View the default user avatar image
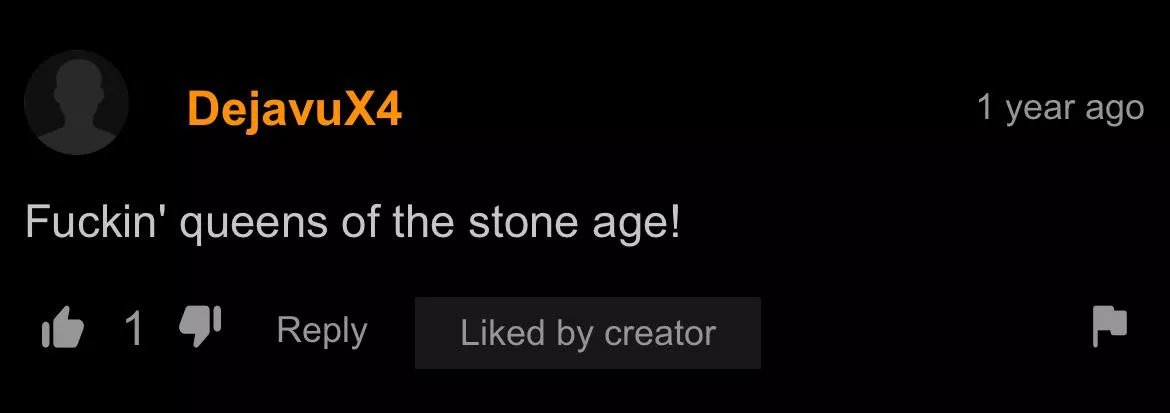Screen dimensions: 1170x413 pyautogui.click(x=76, y=102)
